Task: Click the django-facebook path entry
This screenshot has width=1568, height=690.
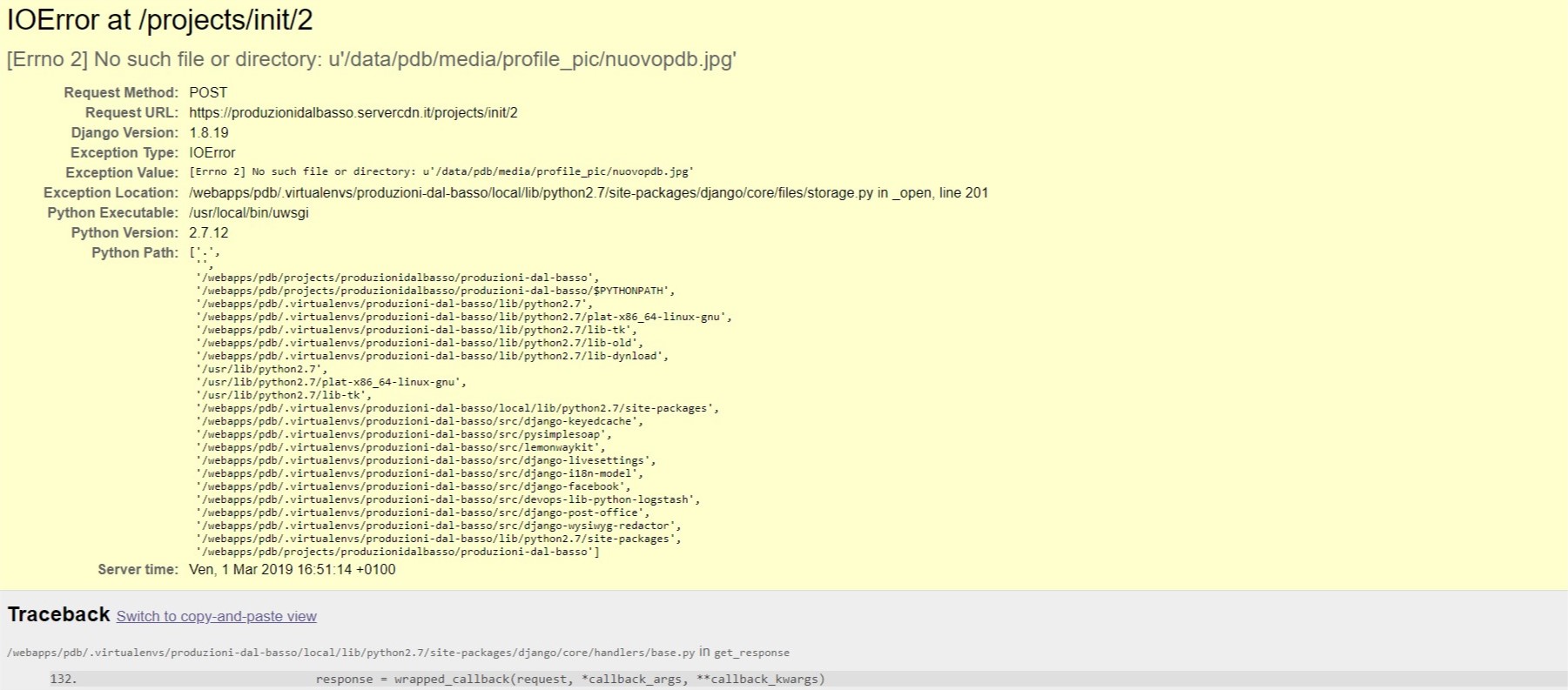Action: click(414, 486)
